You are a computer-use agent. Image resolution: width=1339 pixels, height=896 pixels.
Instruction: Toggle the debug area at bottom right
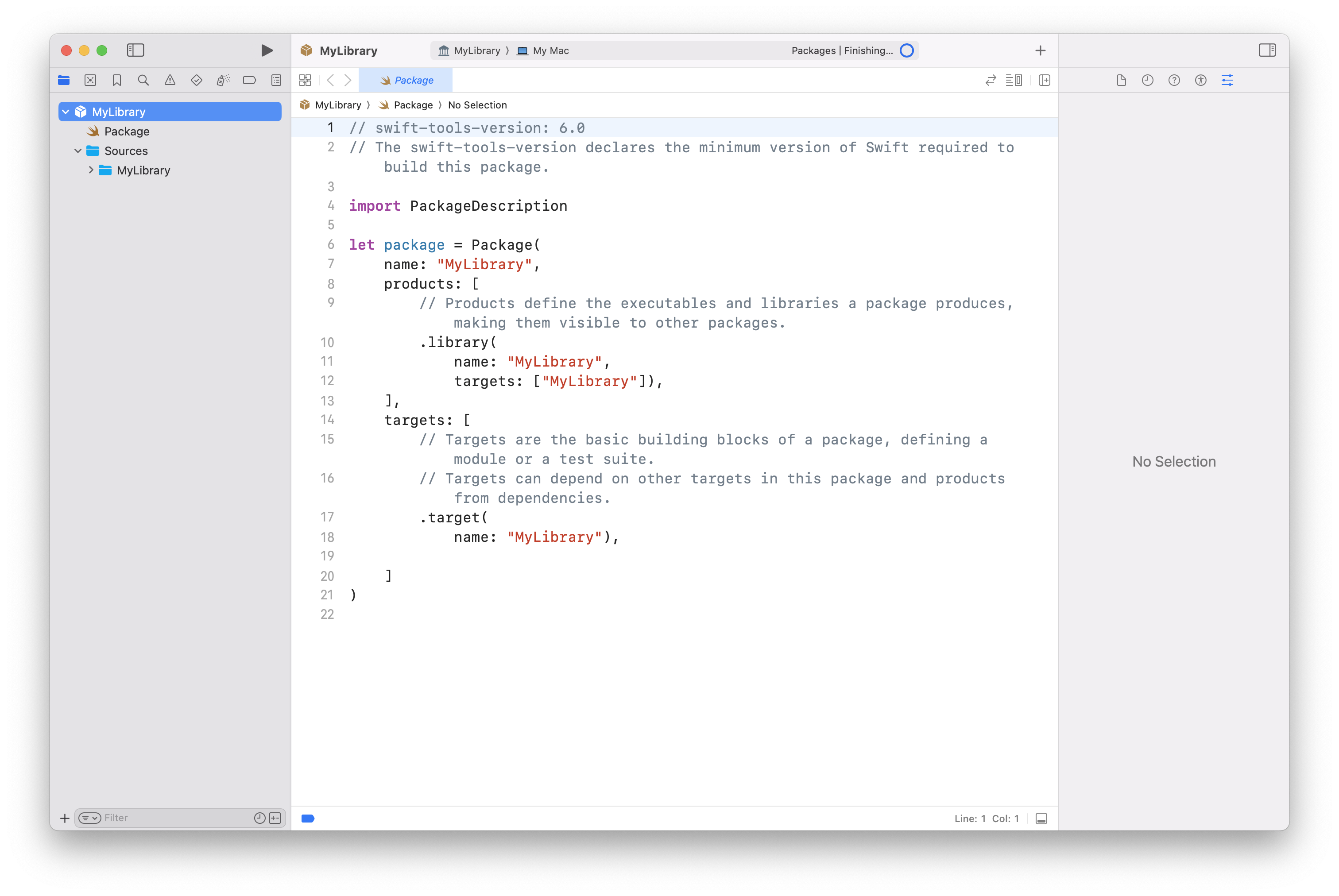[1041, 818]
